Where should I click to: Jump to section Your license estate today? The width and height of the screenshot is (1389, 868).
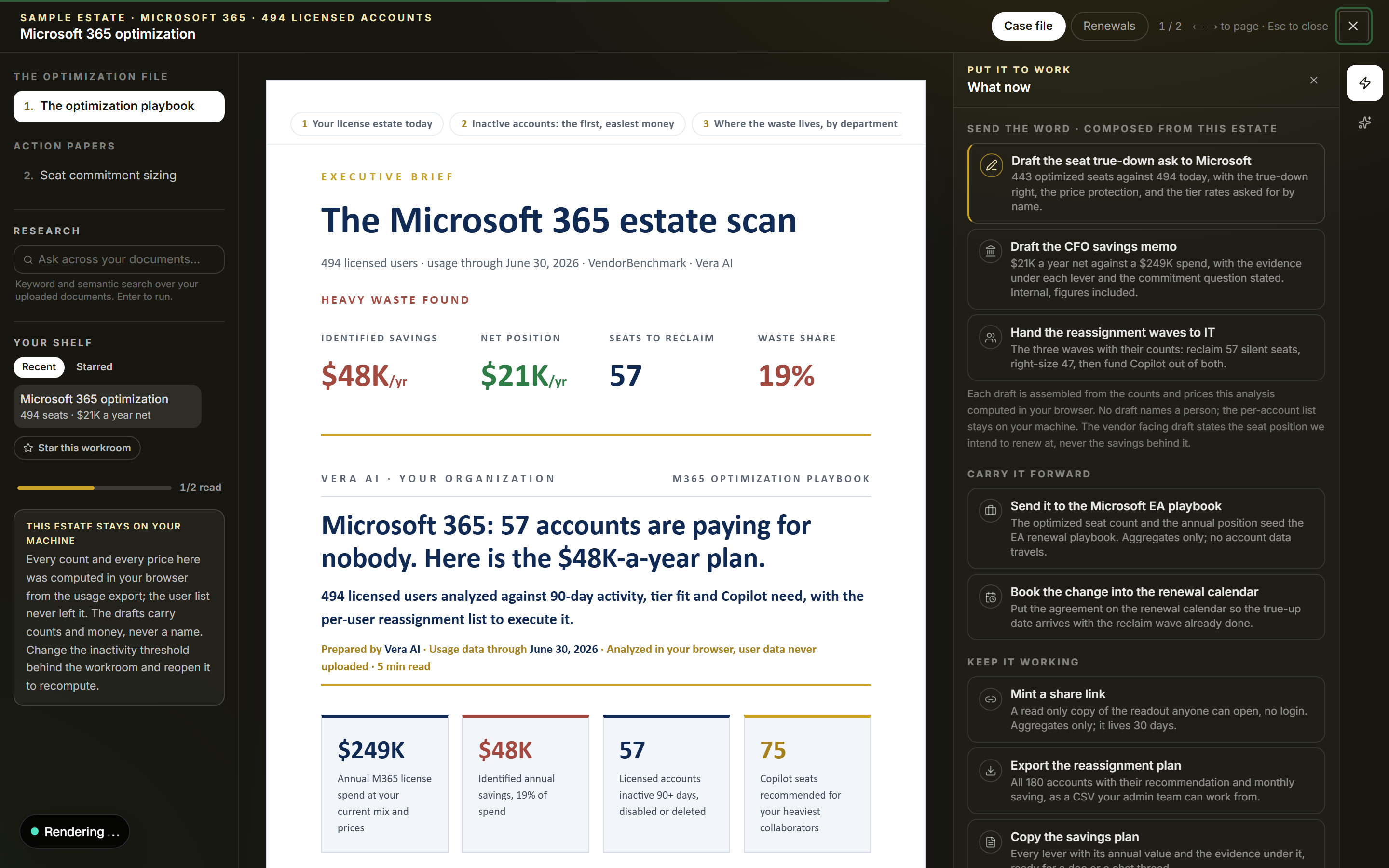click(x=367, y=124)
